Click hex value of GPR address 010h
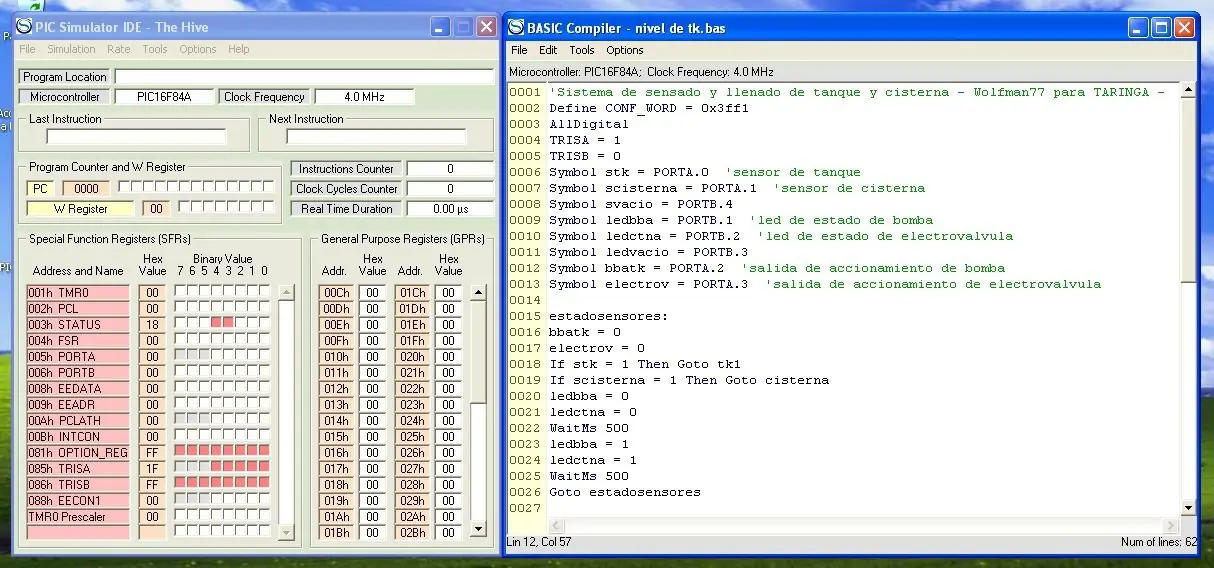Viewport: 1214px width, 568px height. [x=372, y=357]
